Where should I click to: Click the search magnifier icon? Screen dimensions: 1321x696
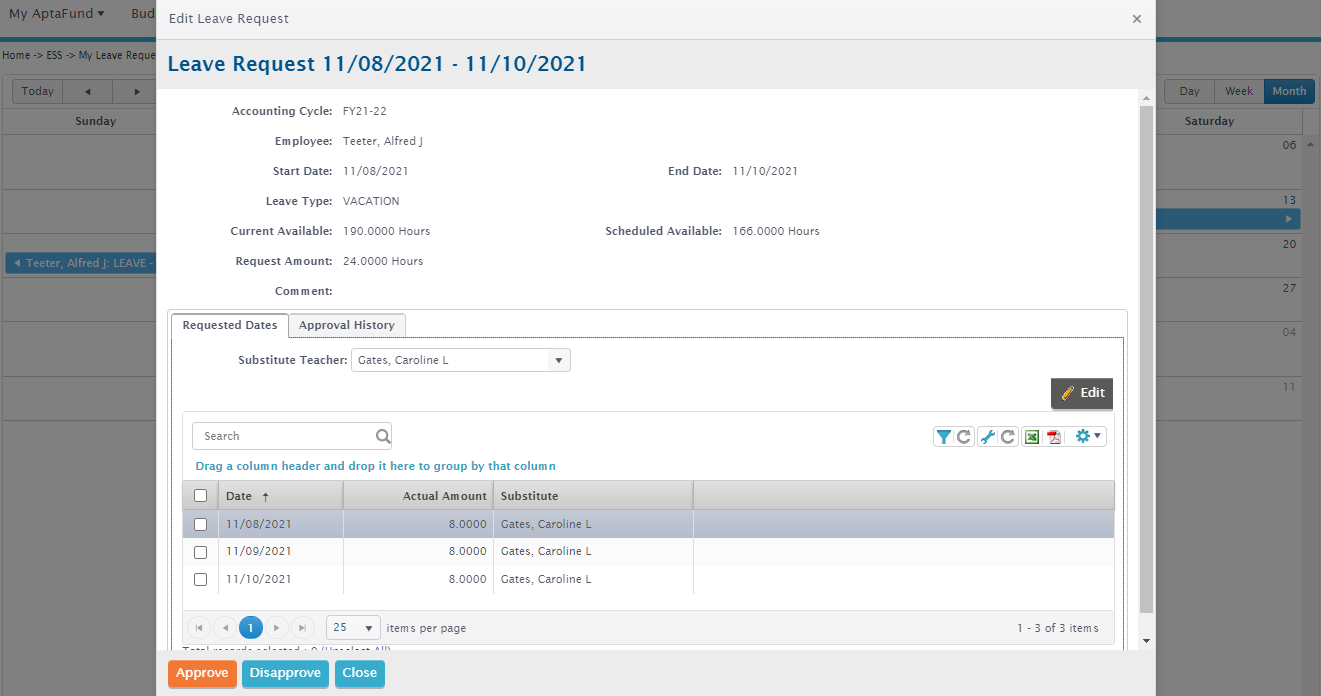(x=382, y=436)
